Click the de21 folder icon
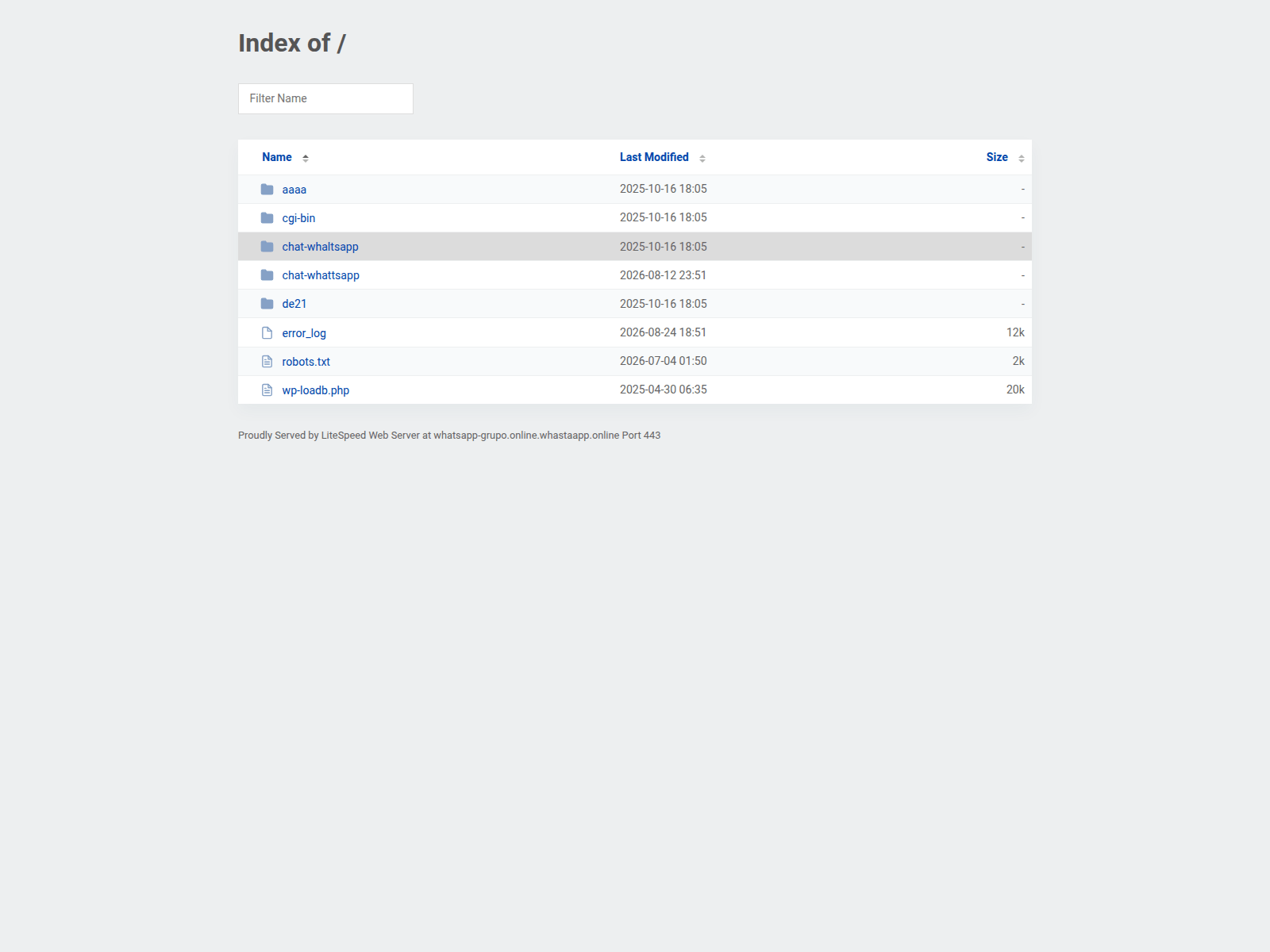This screenshot has width=1270, height=952. point(267,304)
